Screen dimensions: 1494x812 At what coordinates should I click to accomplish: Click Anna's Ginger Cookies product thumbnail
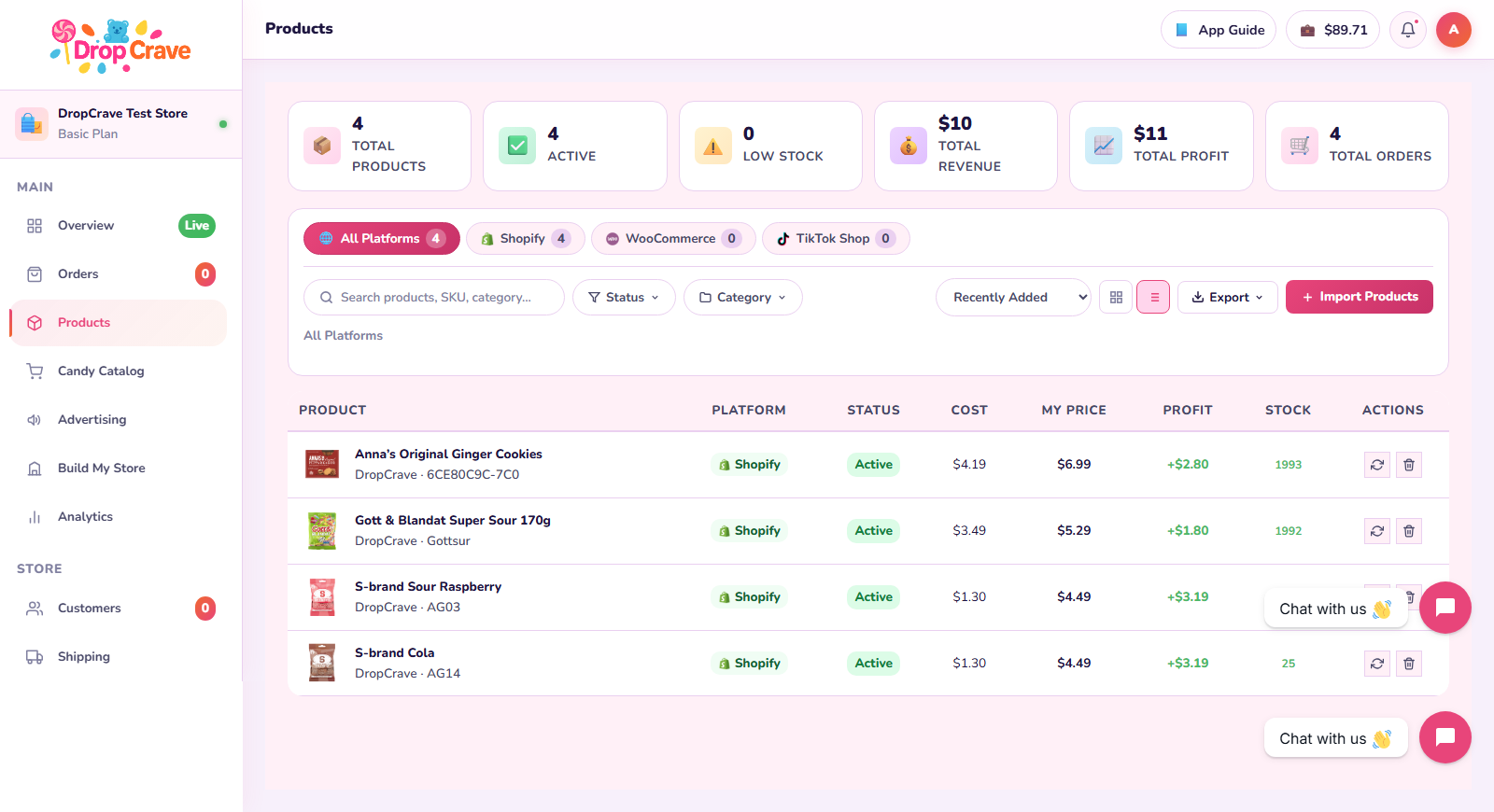tap(322, 464)
